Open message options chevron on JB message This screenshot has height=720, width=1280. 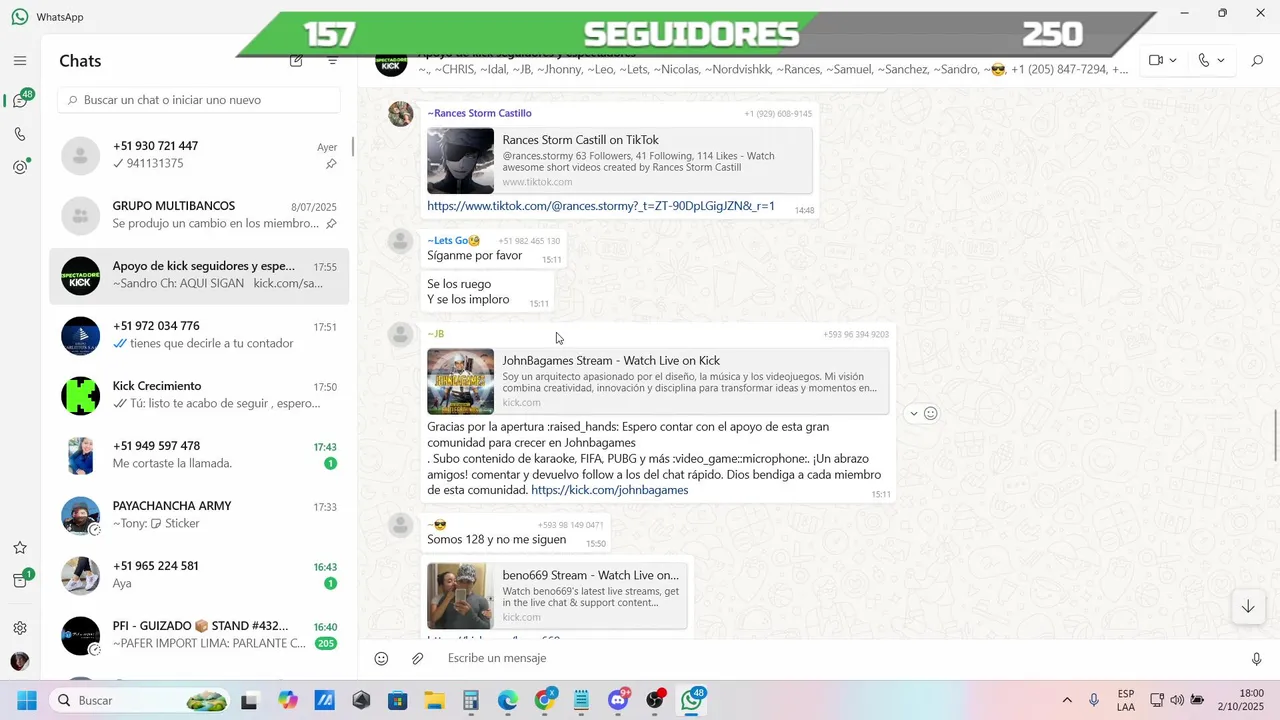pos(913,413)
